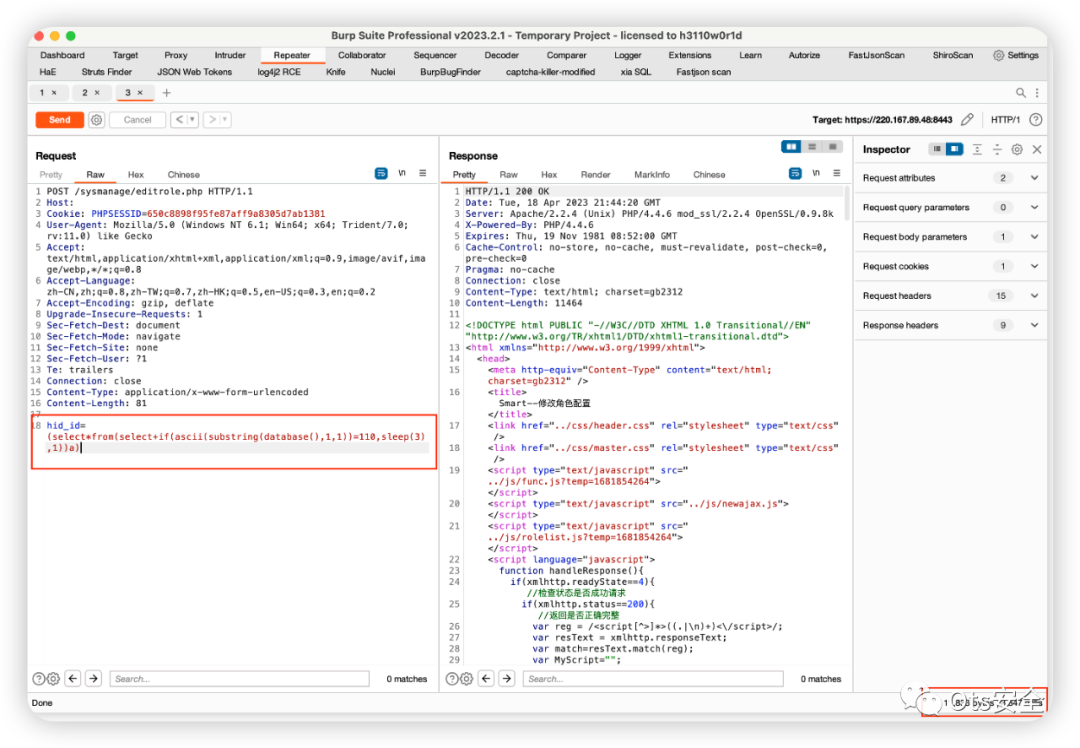
Task: Expand Request body parameters section
Action: point(951,237)
